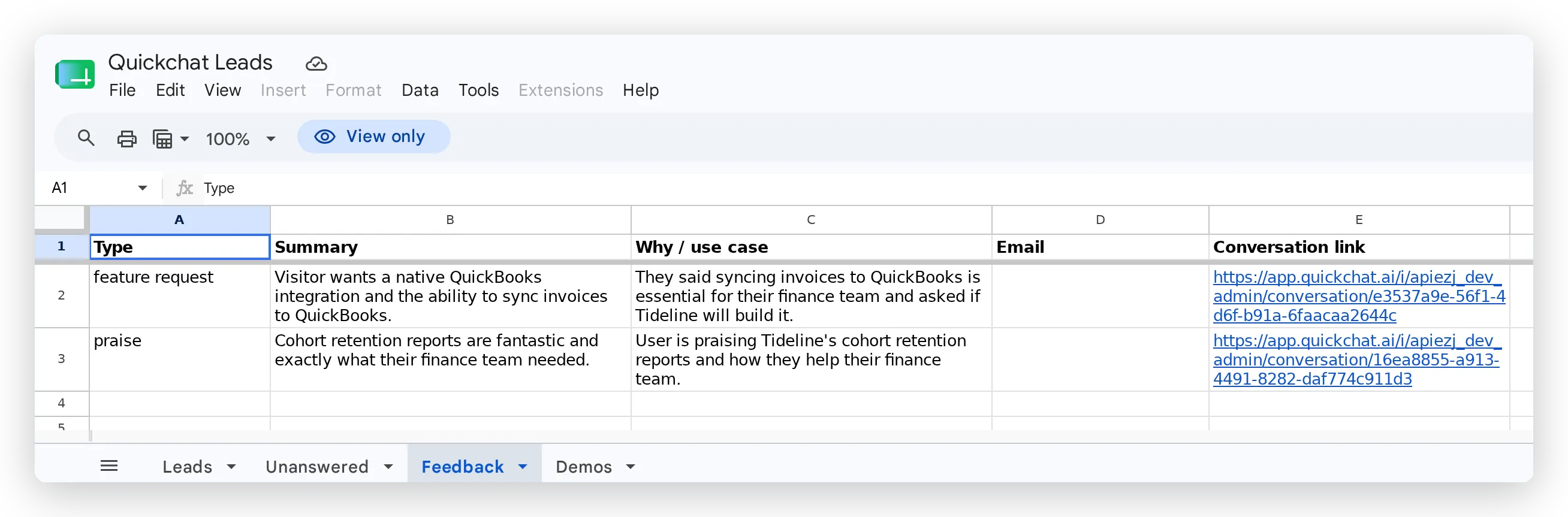Select row 1 header
The image size is (1568, 517).
pos(62,246)
